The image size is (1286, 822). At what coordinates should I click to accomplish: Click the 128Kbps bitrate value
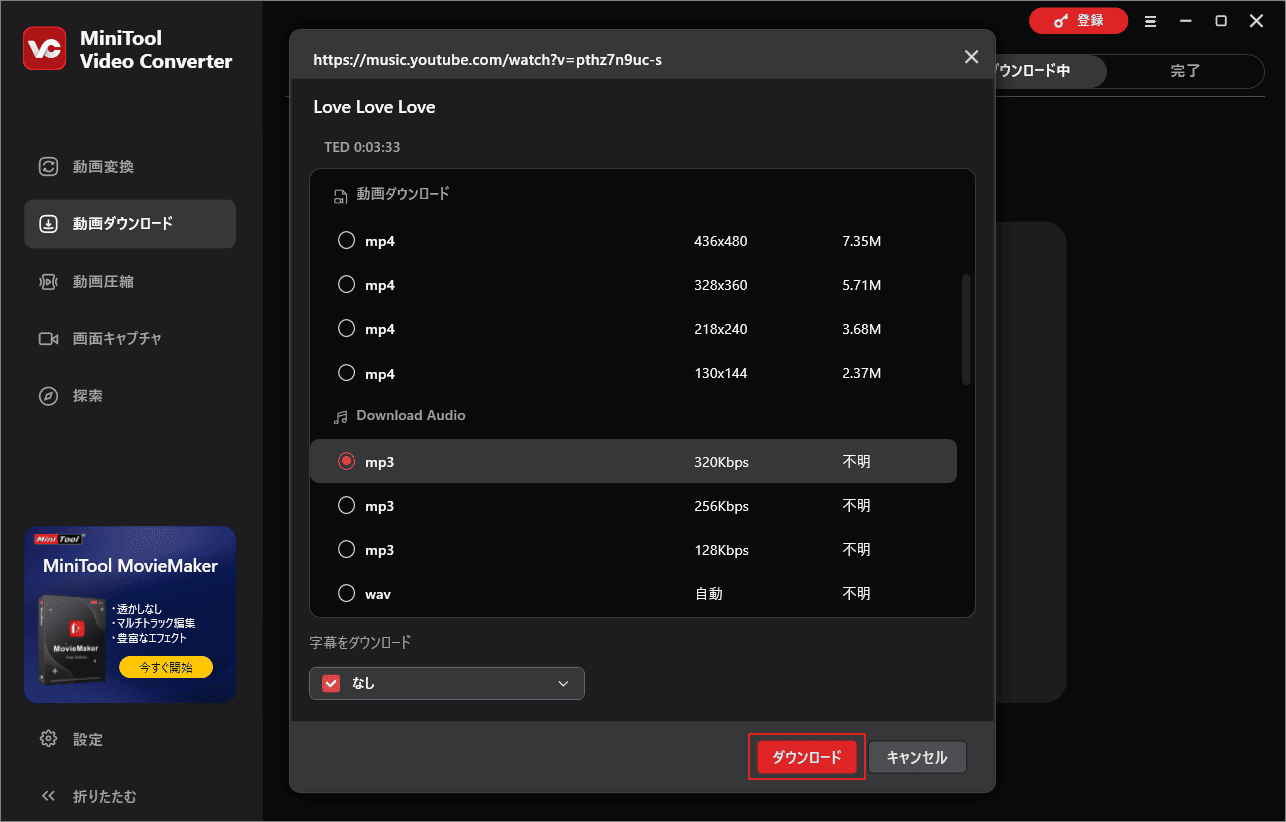(x=722, y=550)
